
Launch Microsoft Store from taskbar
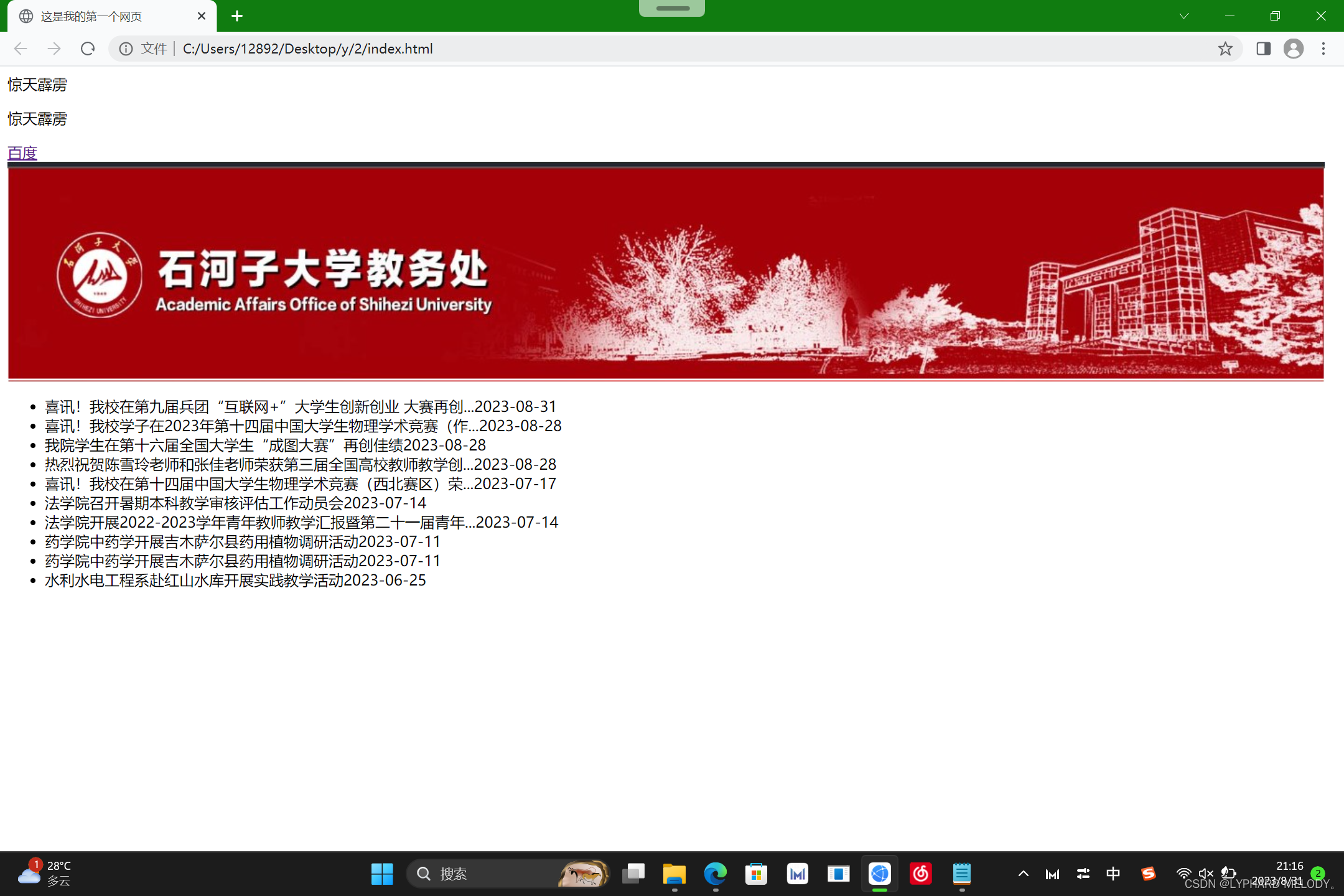tap(756, 874)
